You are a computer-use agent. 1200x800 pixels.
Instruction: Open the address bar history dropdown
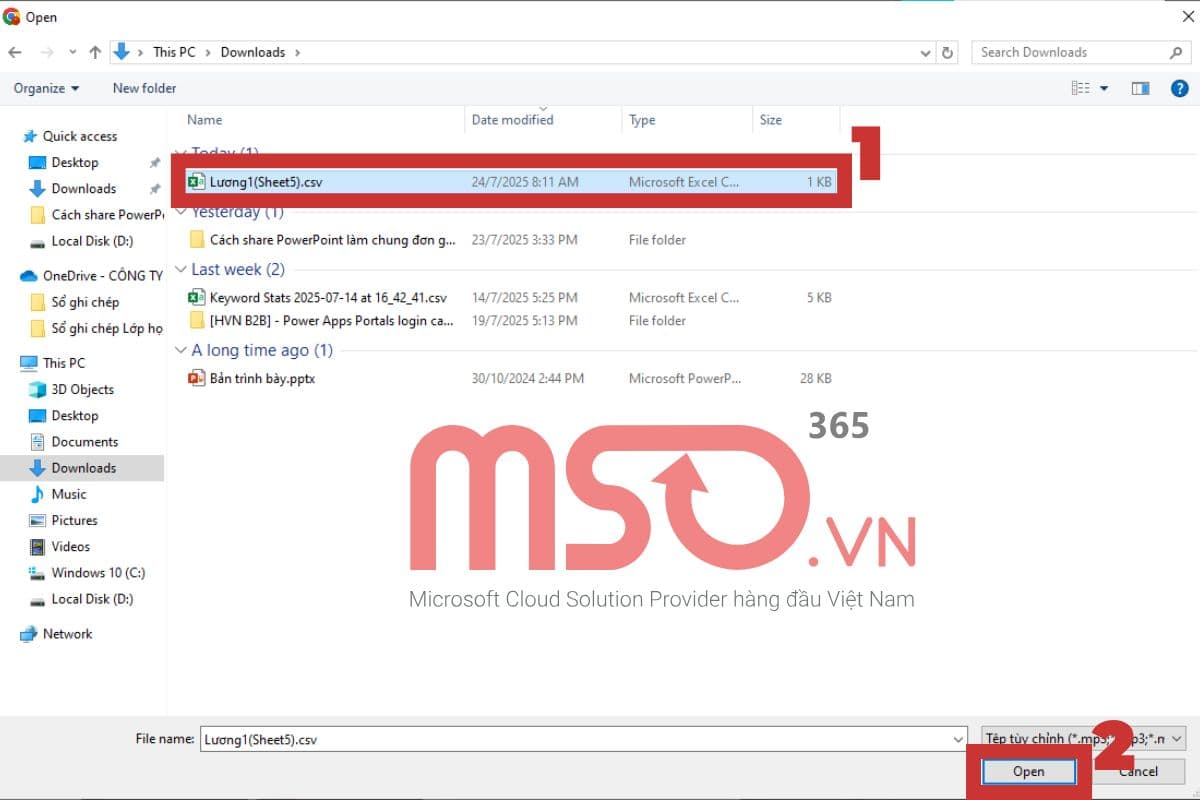[x=926, y=52]
